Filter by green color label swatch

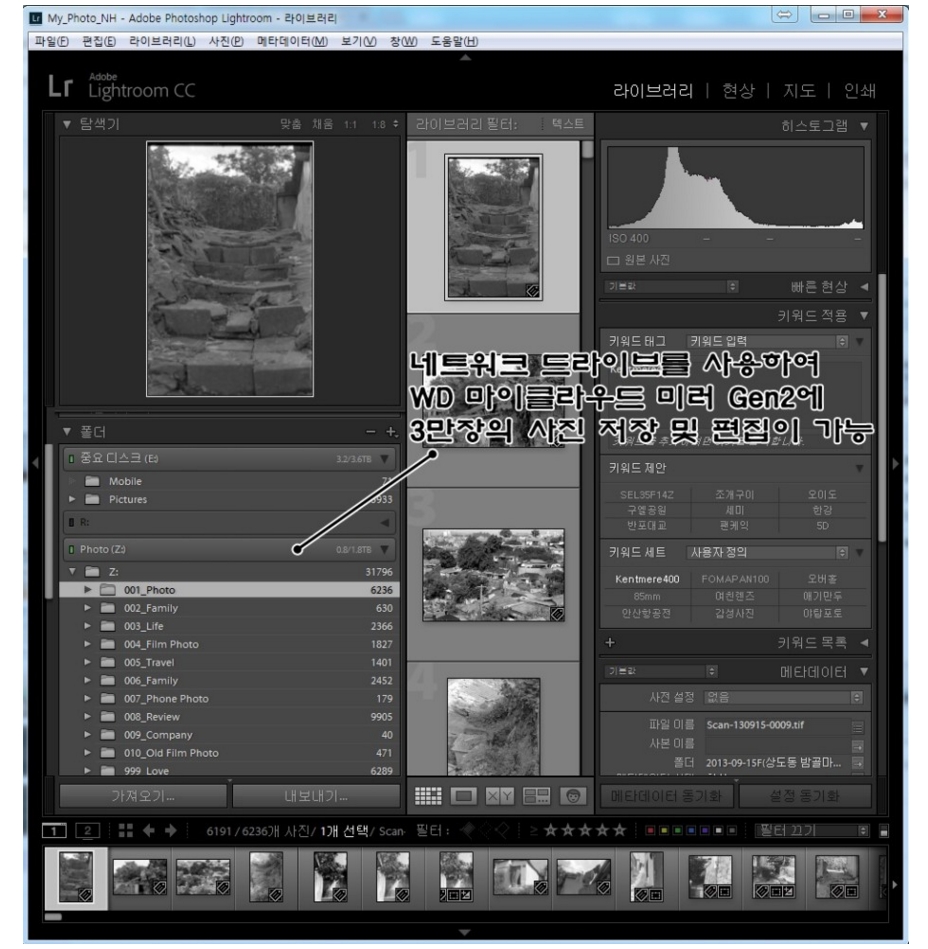[677, 830]
